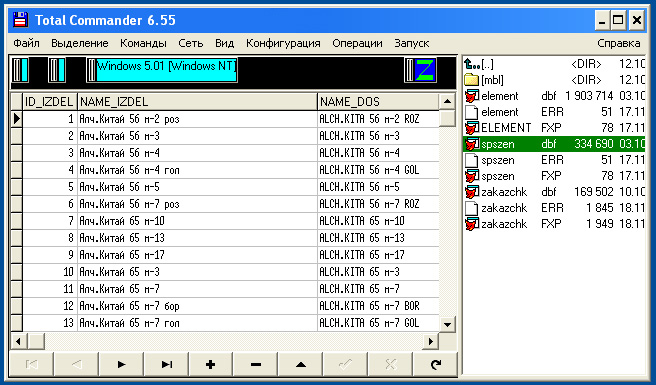Image resolution: width=656 pixels, height=385 pixels.
Task: Open the Выделение menu
Action: [79, 43]
